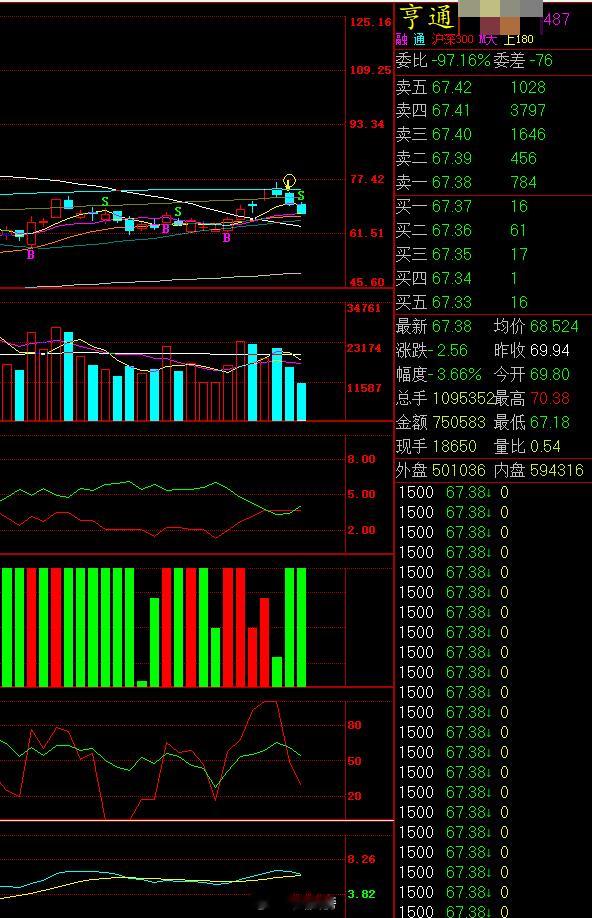This screenshot has width=592, height=918.
Task: Click the purple 487 number at top right
Action: point(556,19)
